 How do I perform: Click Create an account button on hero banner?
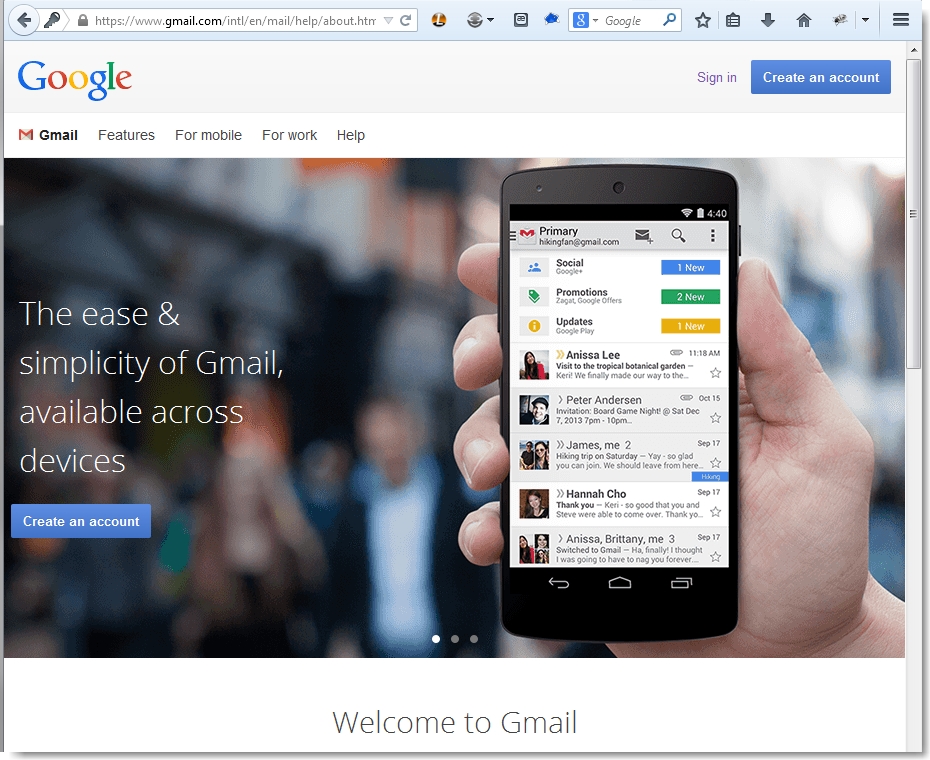click(81, 521)
